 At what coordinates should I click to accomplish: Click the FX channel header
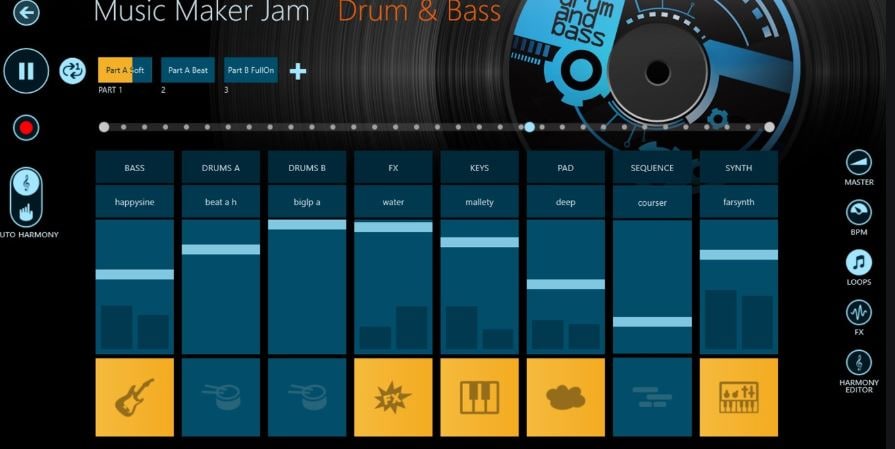(393, 167)
